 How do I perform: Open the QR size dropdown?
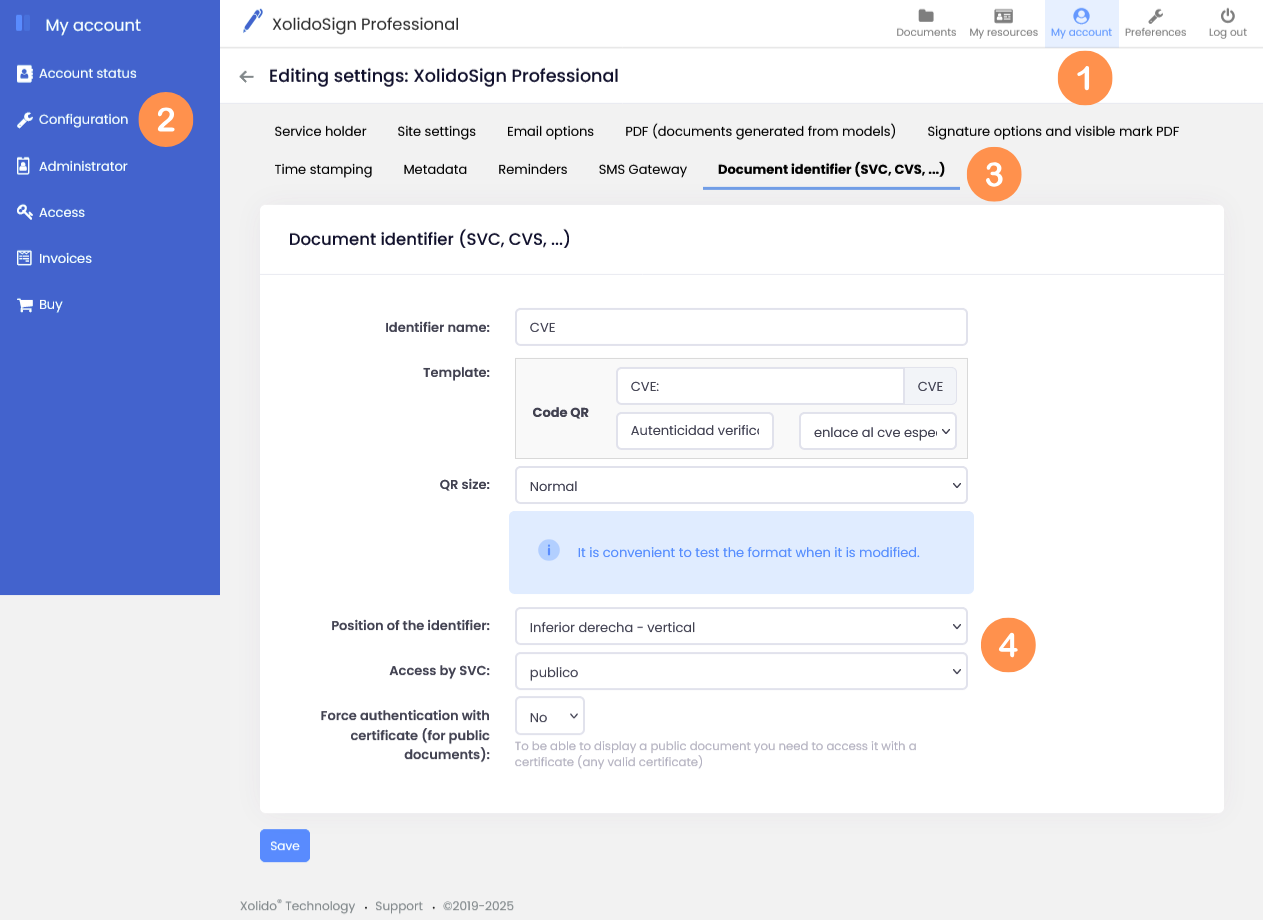coord(741,485)
